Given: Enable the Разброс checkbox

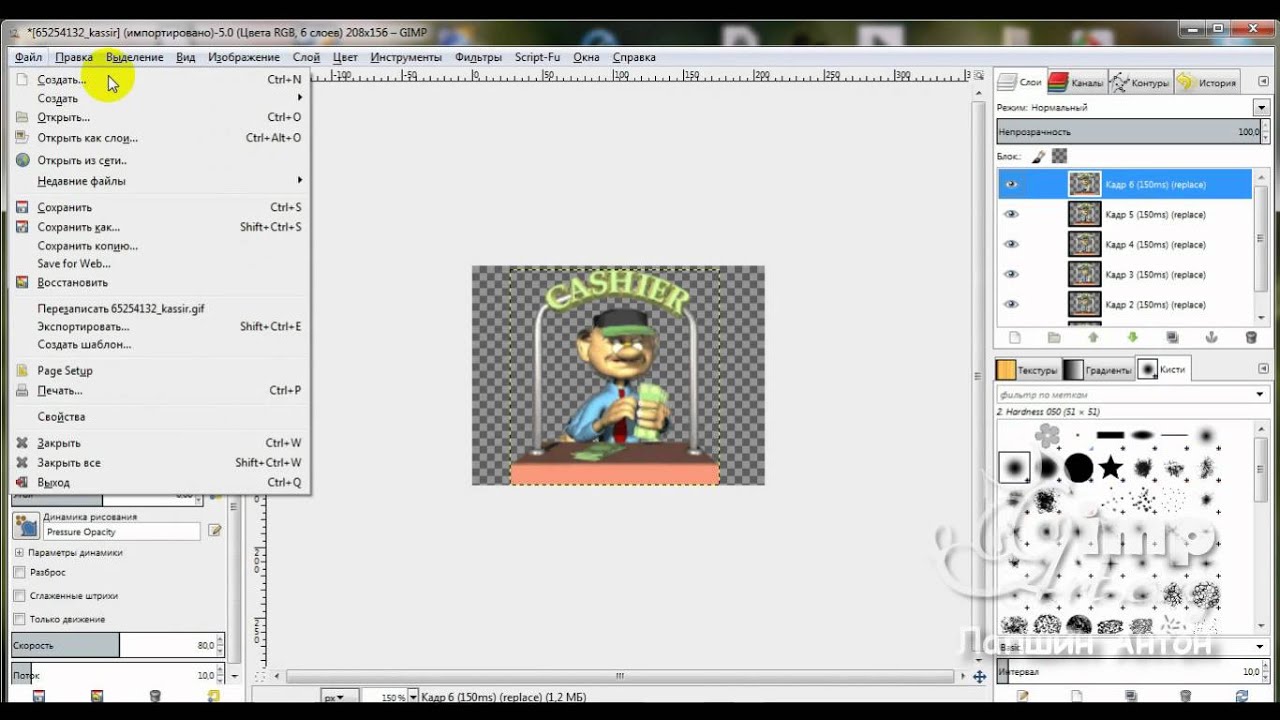Looking at the screenshot, I should coord(19,572).
